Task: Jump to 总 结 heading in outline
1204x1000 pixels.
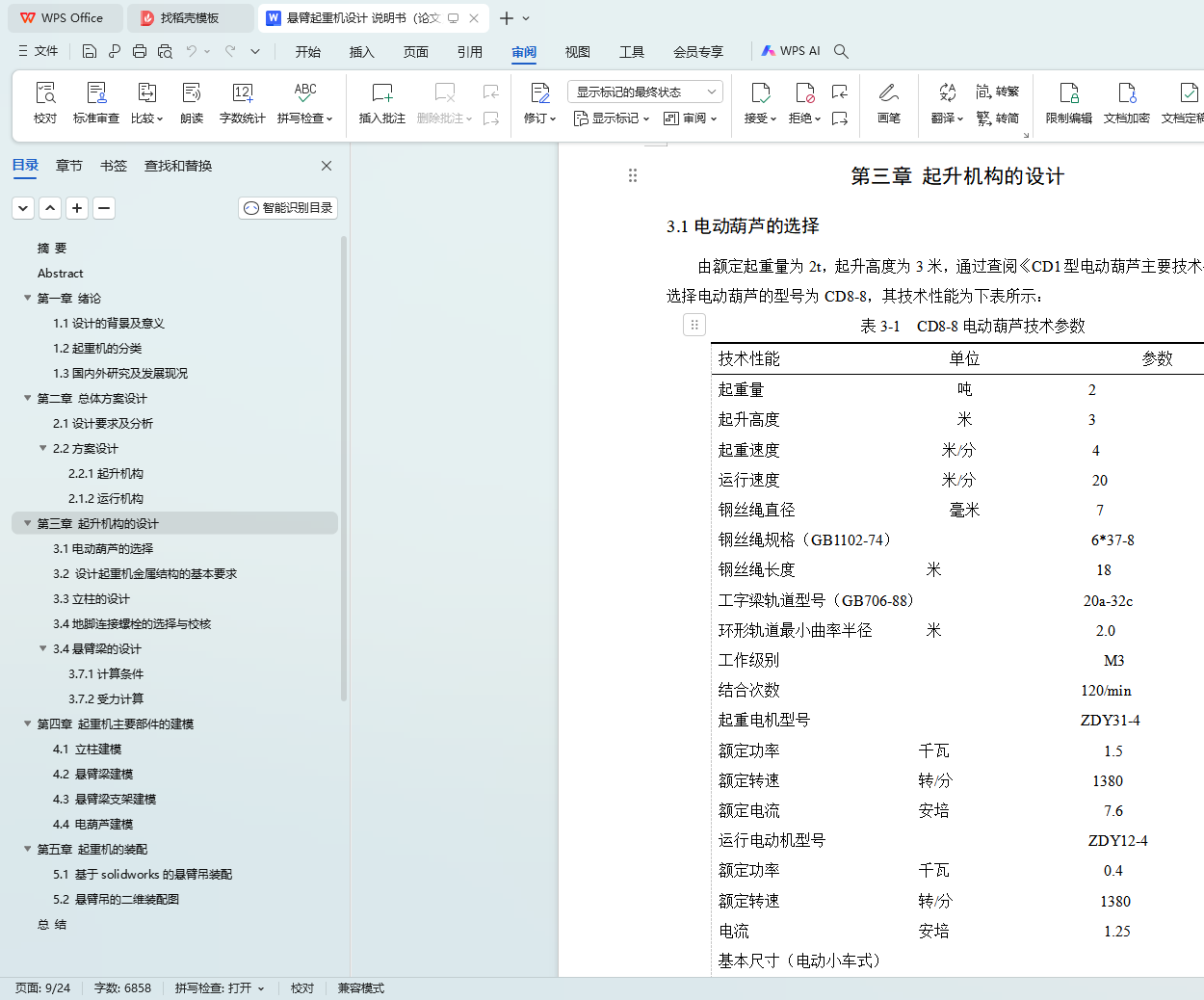Action: [52, 924]
